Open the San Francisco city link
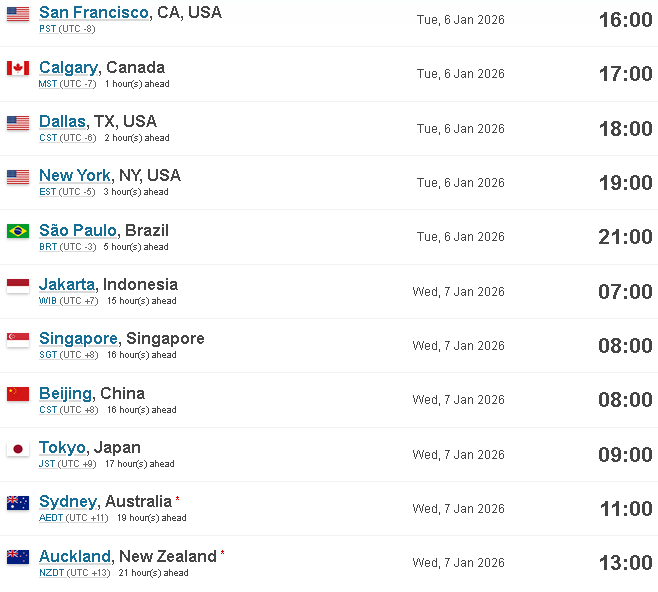 coord(94,12)
